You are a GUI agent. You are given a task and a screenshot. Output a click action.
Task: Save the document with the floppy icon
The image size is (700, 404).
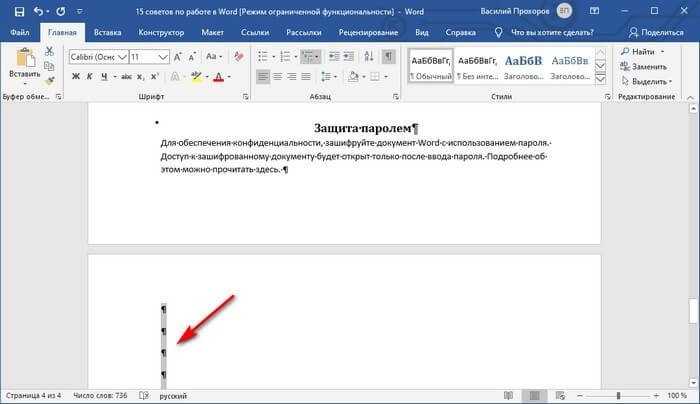19,12
